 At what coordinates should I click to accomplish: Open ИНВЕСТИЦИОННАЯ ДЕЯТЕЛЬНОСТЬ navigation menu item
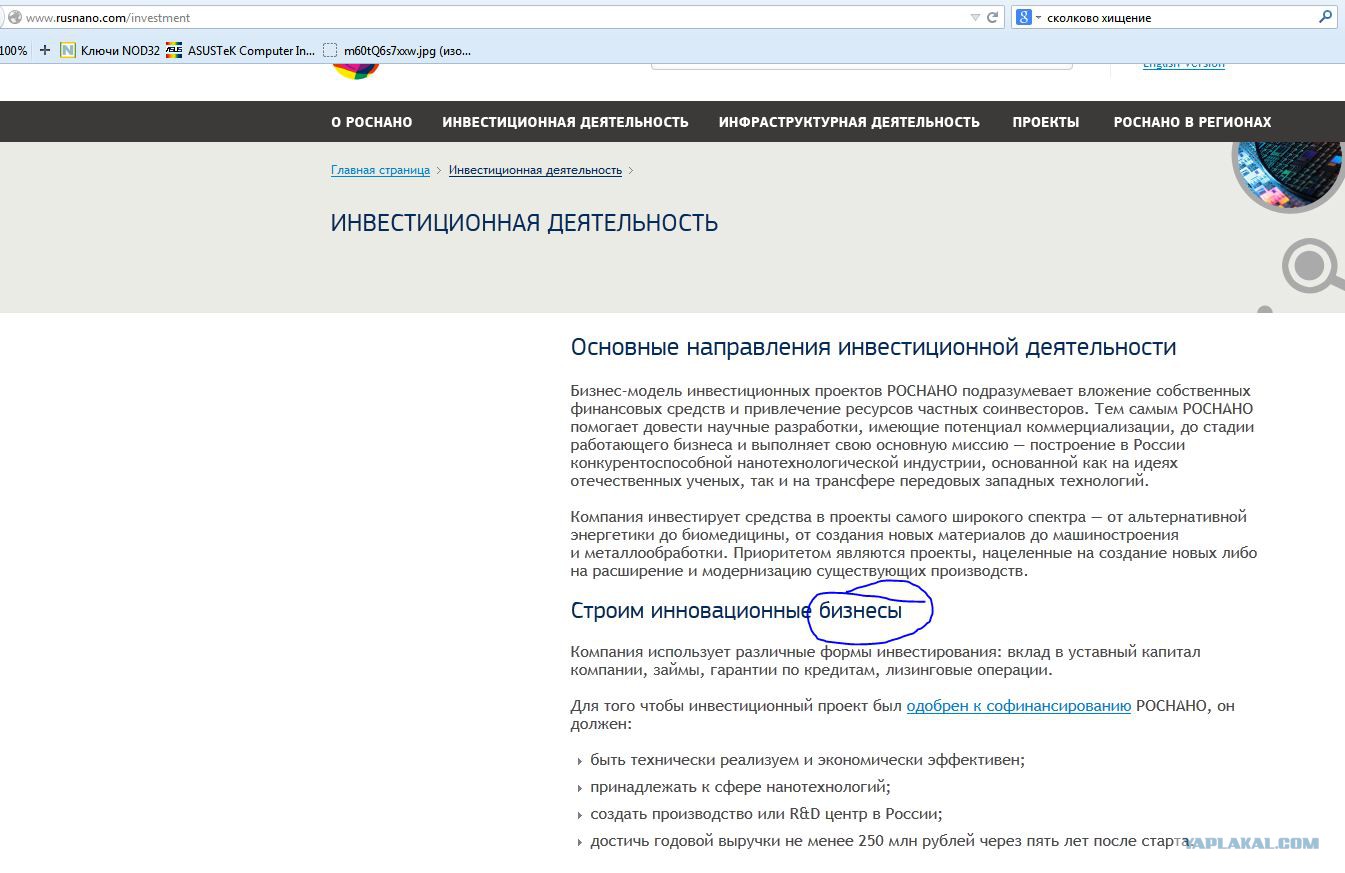[x=565, y=122]
